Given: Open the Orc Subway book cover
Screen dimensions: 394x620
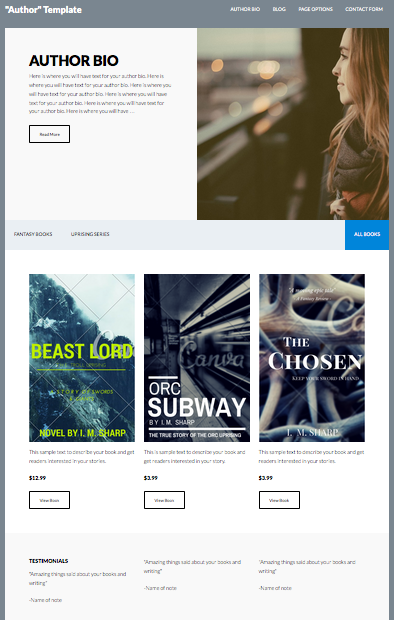Looking at the screenshot, I should [x=197, y=358].
